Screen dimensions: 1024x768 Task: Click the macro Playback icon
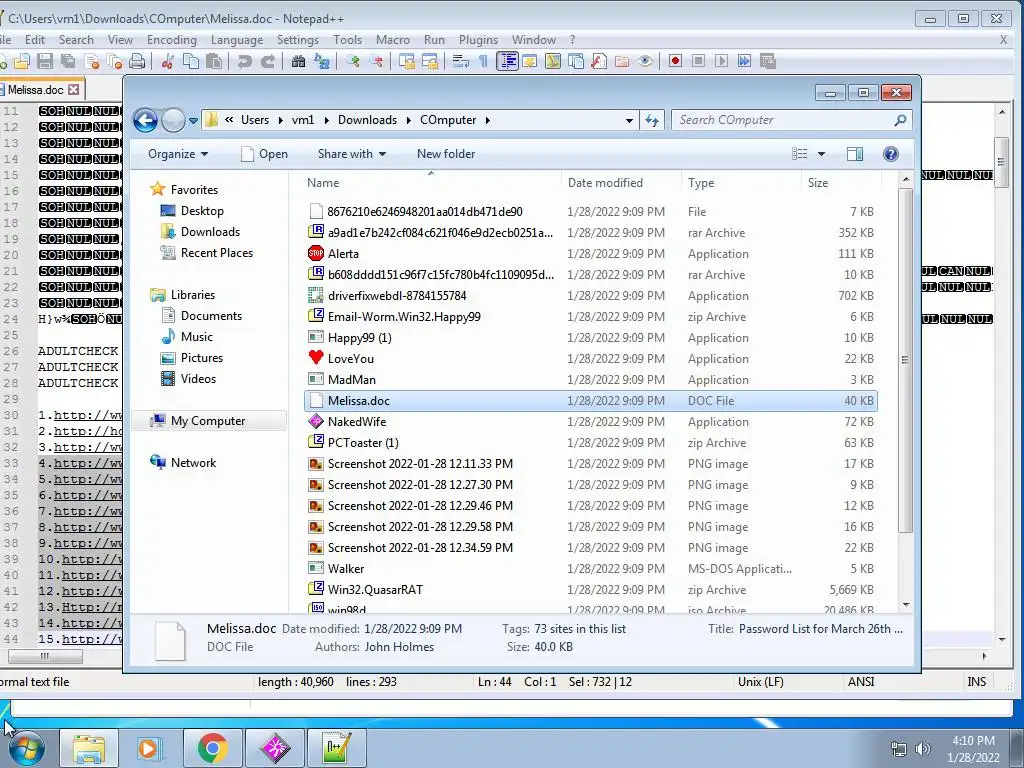coord(721,61)
